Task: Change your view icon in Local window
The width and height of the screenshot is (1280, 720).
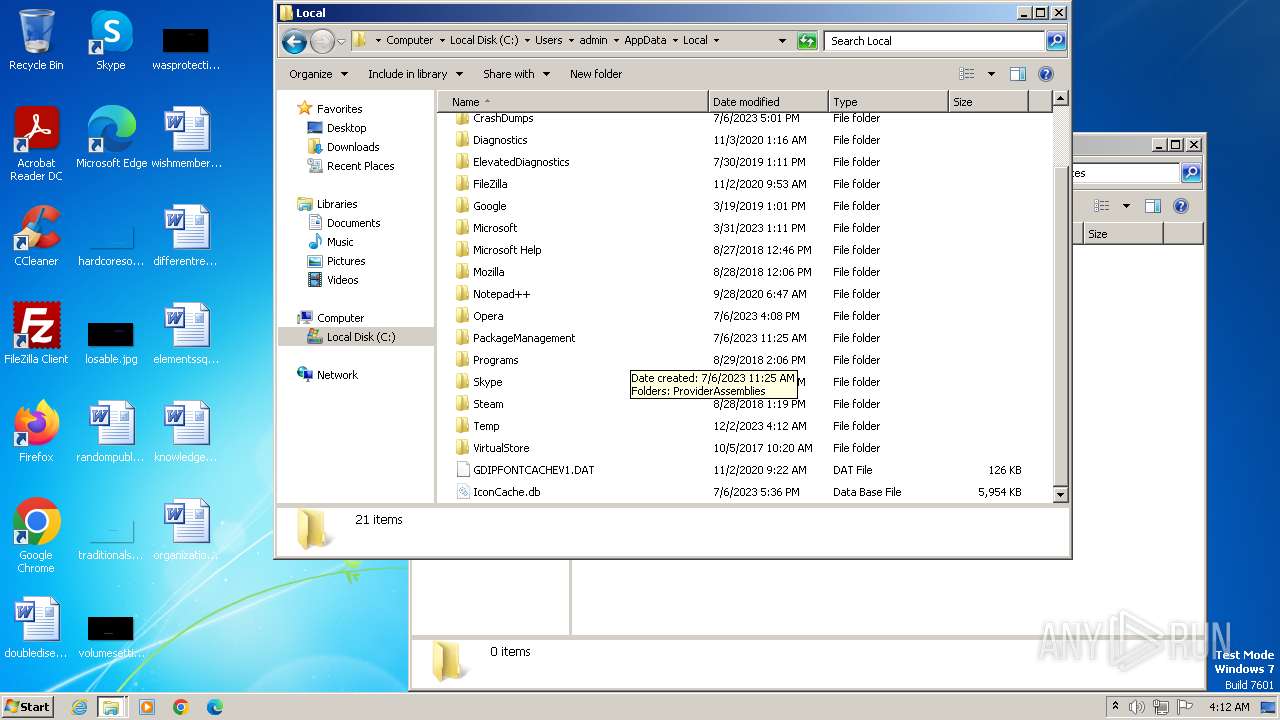Action: pos(966,74)
